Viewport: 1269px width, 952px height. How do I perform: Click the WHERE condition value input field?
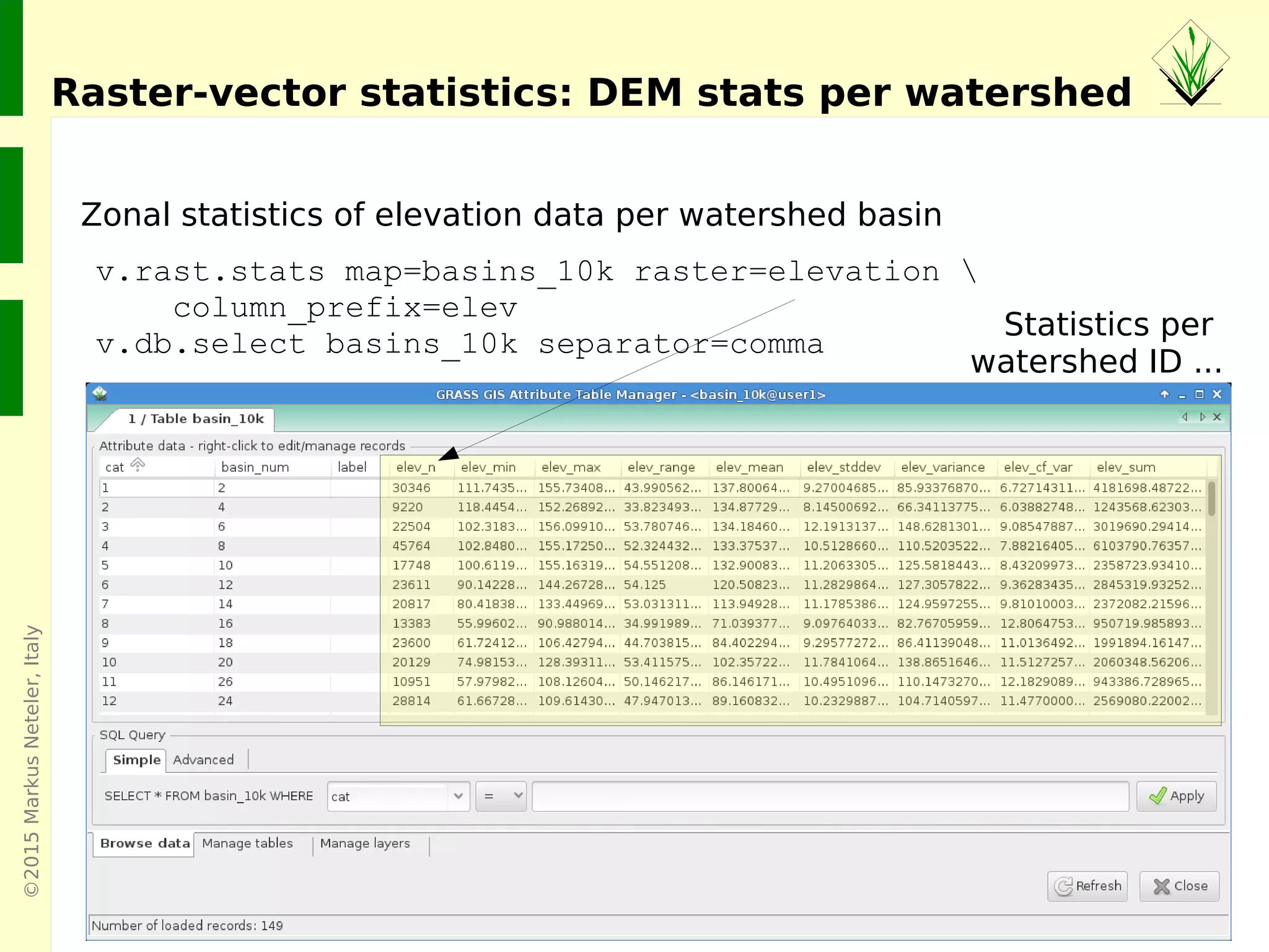click(830, 797)
